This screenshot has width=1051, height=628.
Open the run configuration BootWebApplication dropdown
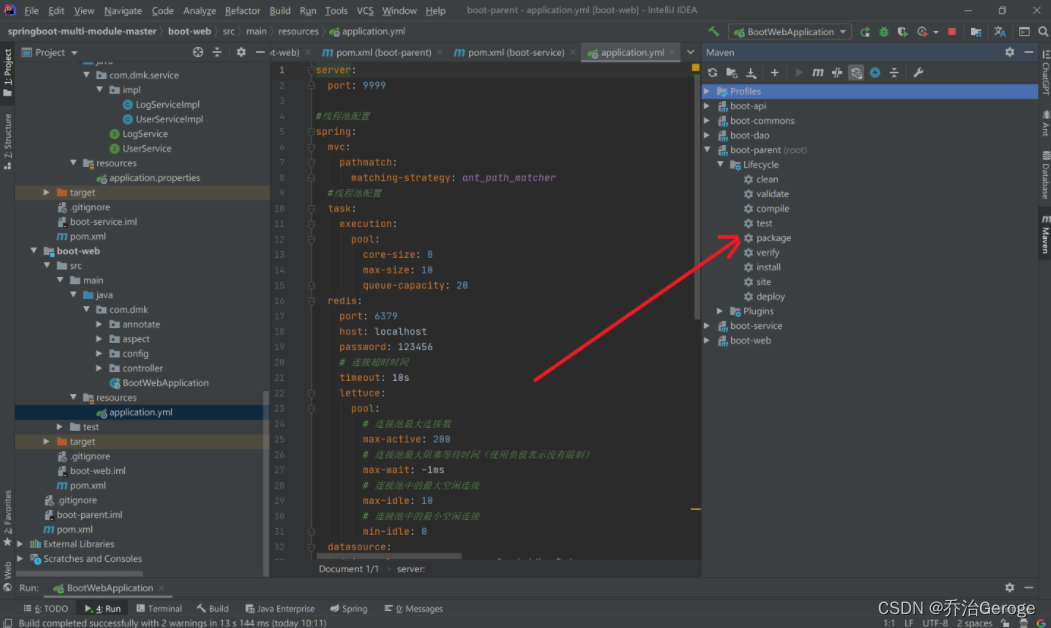click(790, 32)
